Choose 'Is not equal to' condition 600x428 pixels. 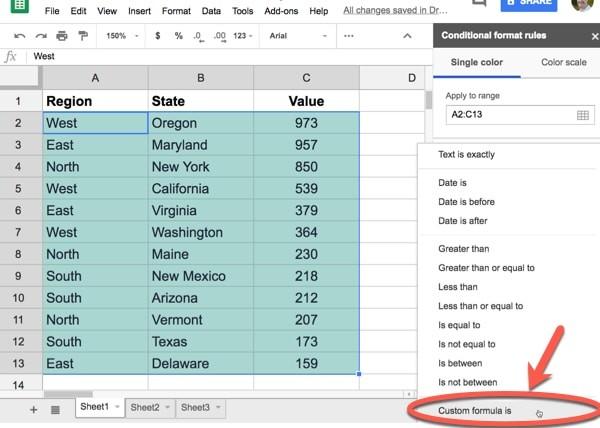click(467, 345)
